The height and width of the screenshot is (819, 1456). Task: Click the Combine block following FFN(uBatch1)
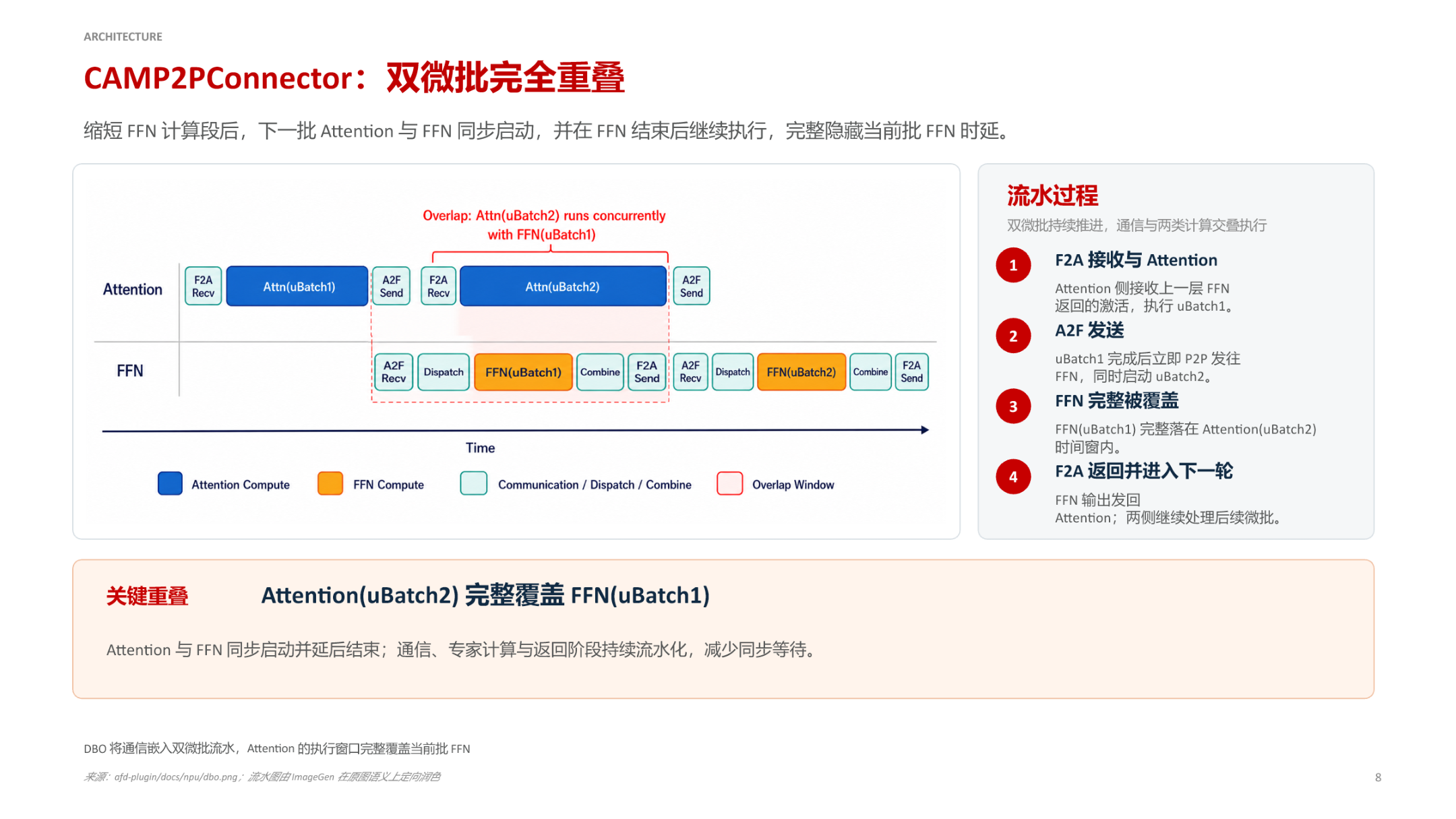[600, 372]
